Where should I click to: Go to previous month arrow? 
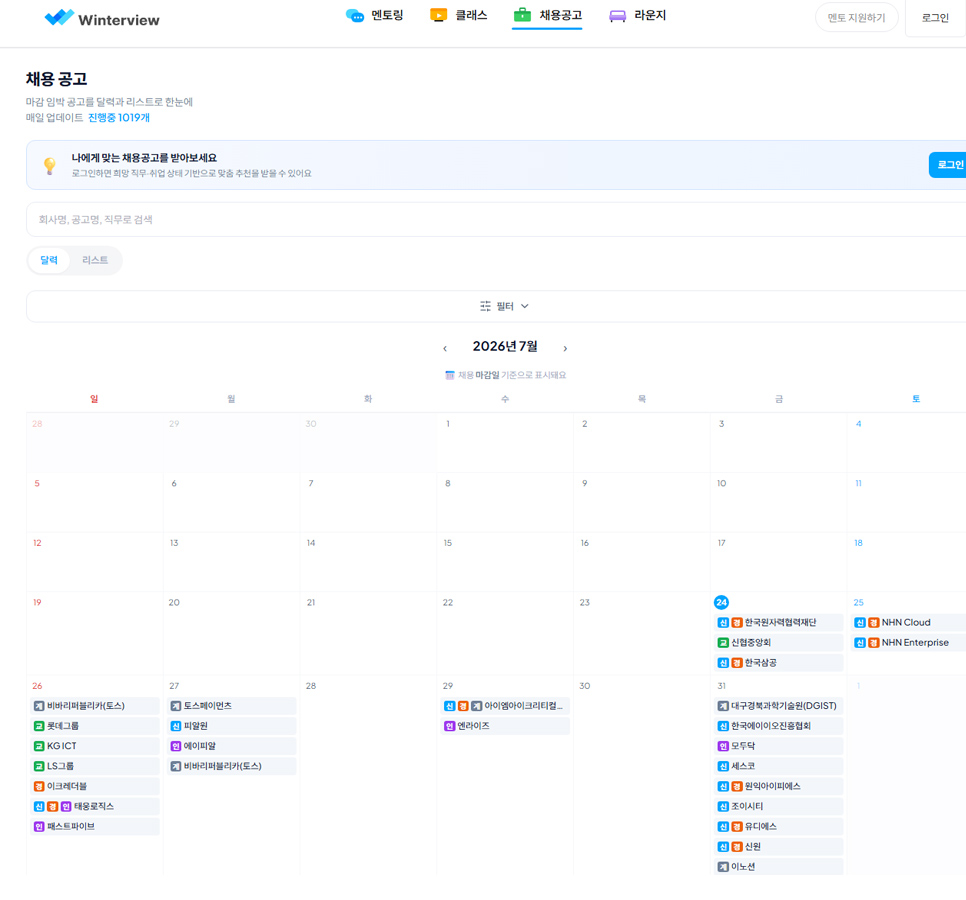445,348
